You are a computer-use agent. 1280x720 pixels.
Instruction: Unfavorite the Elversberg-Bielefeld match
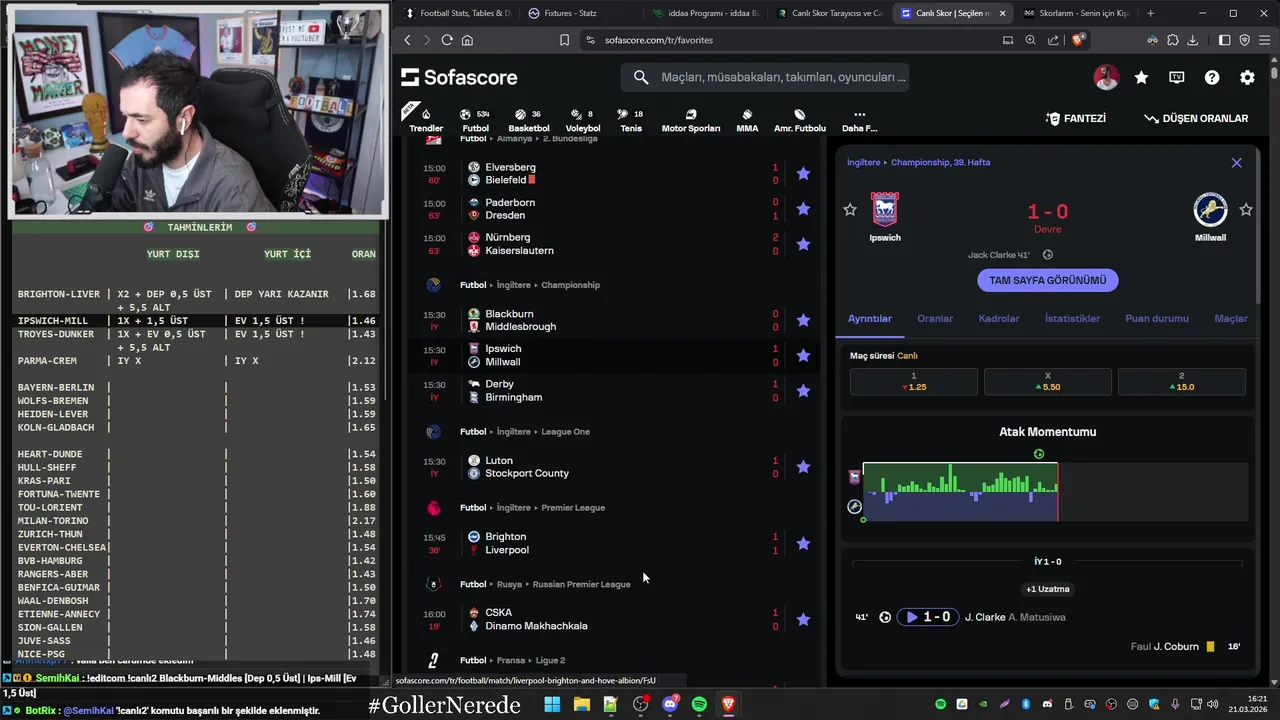[803, 174]
